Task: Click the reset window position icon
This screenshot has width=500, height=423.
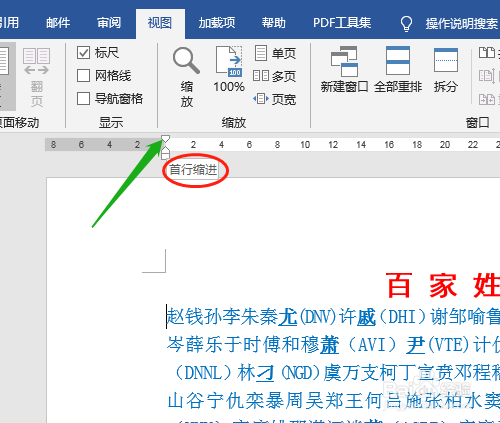Action: (487, 99)
